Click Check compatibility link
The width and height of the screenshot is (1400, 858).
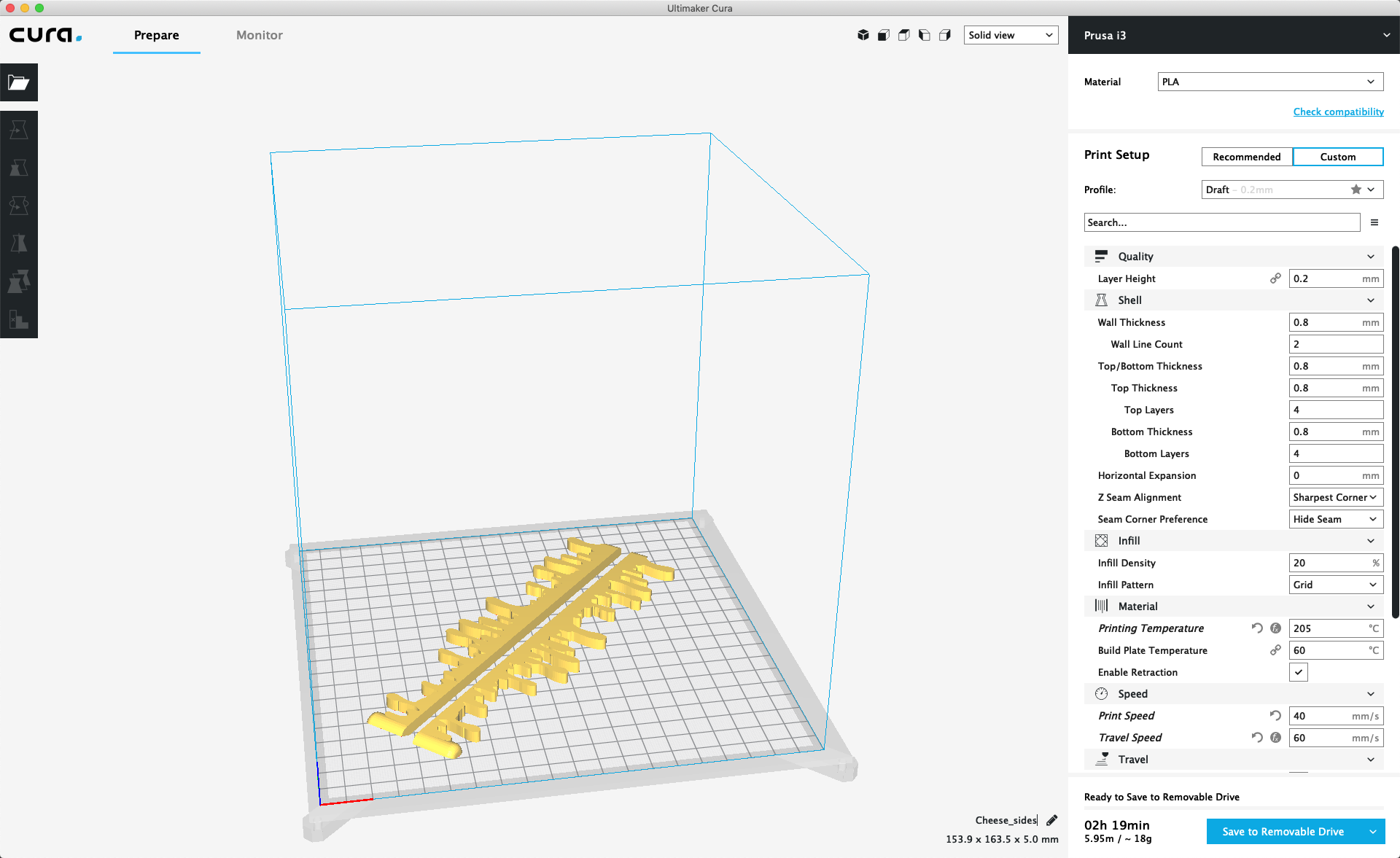tap(1338, 112)
